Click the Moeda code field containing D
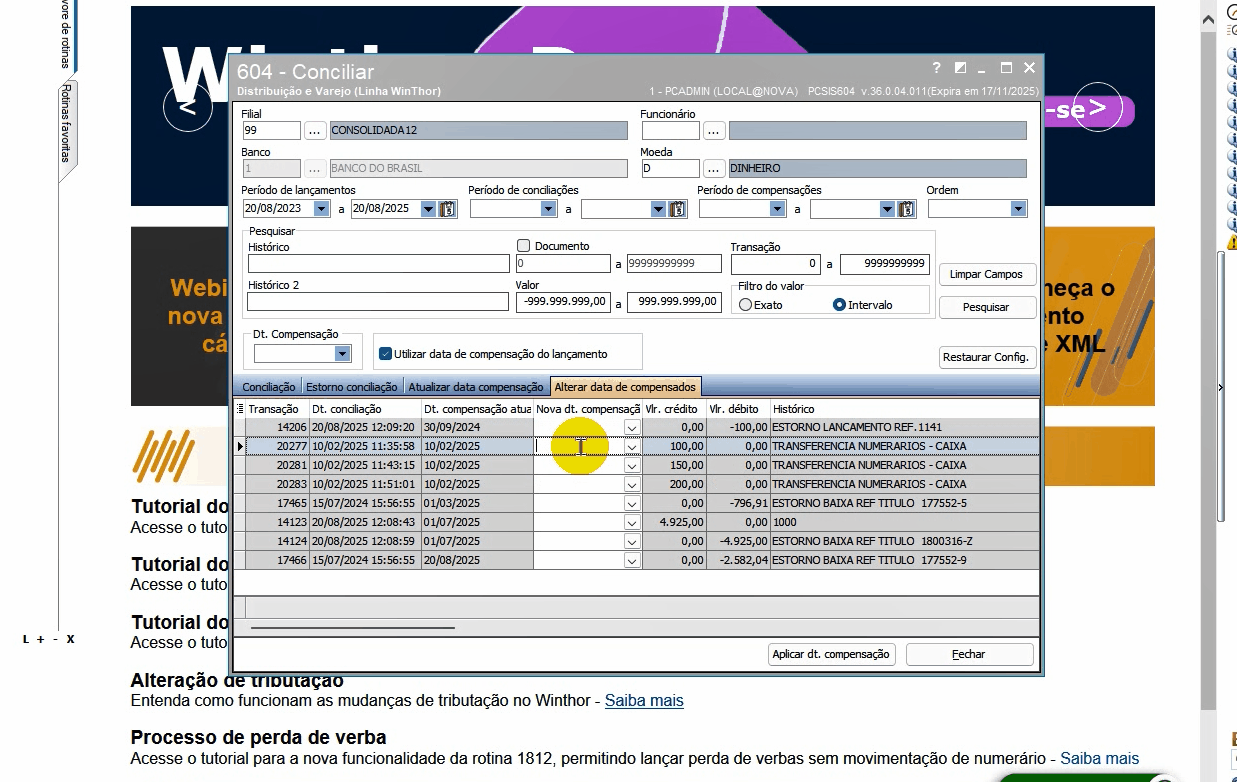This screenshot has width=1237, height=782. point(670,168)
